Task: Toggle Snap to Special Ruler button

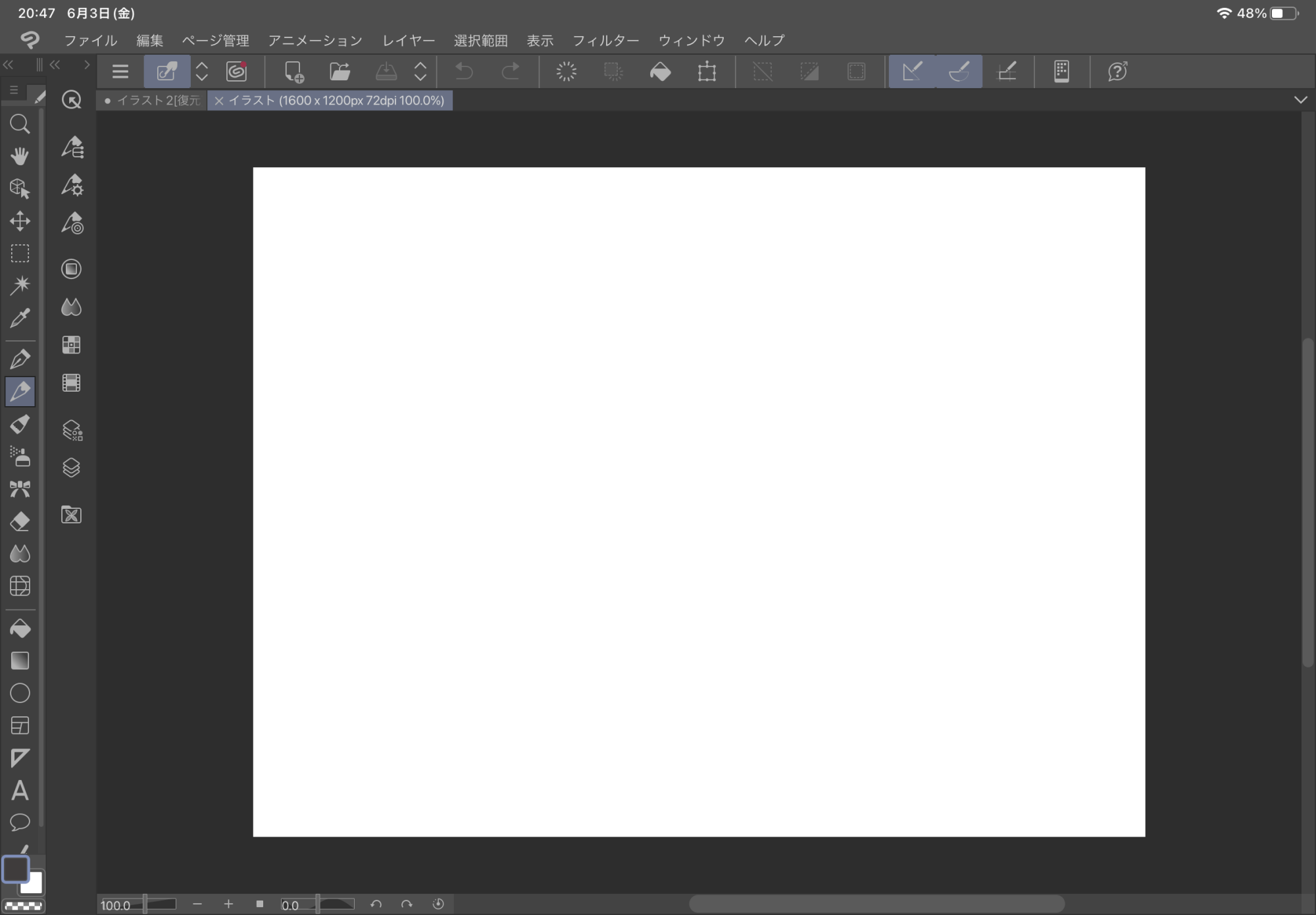Action: 959,71
